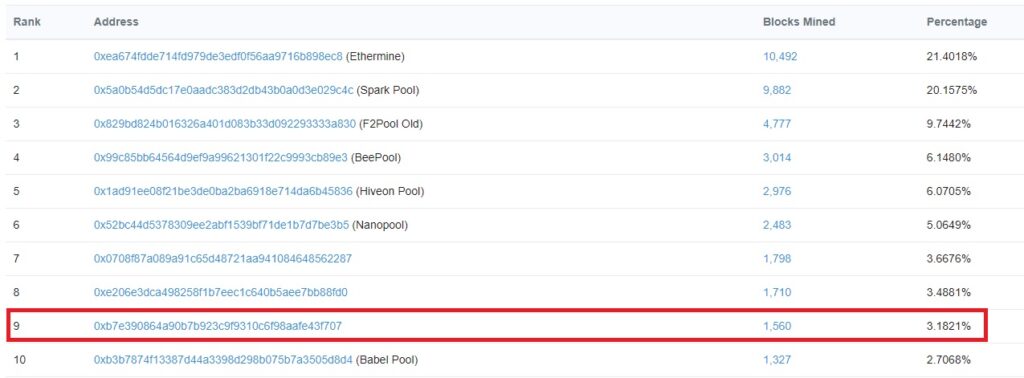Click the 3,014 blocks mined link

click(777, 158)
